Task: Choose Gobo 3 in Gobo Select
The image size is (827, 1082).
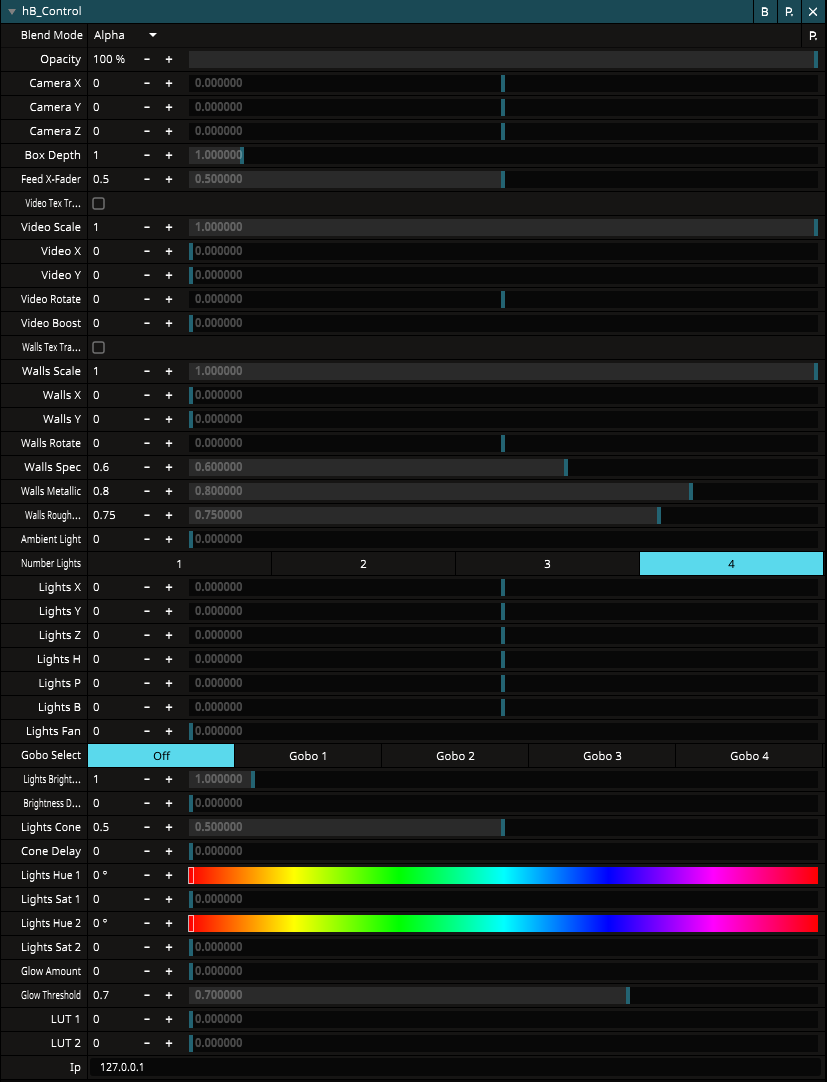Action: [602, 756]
